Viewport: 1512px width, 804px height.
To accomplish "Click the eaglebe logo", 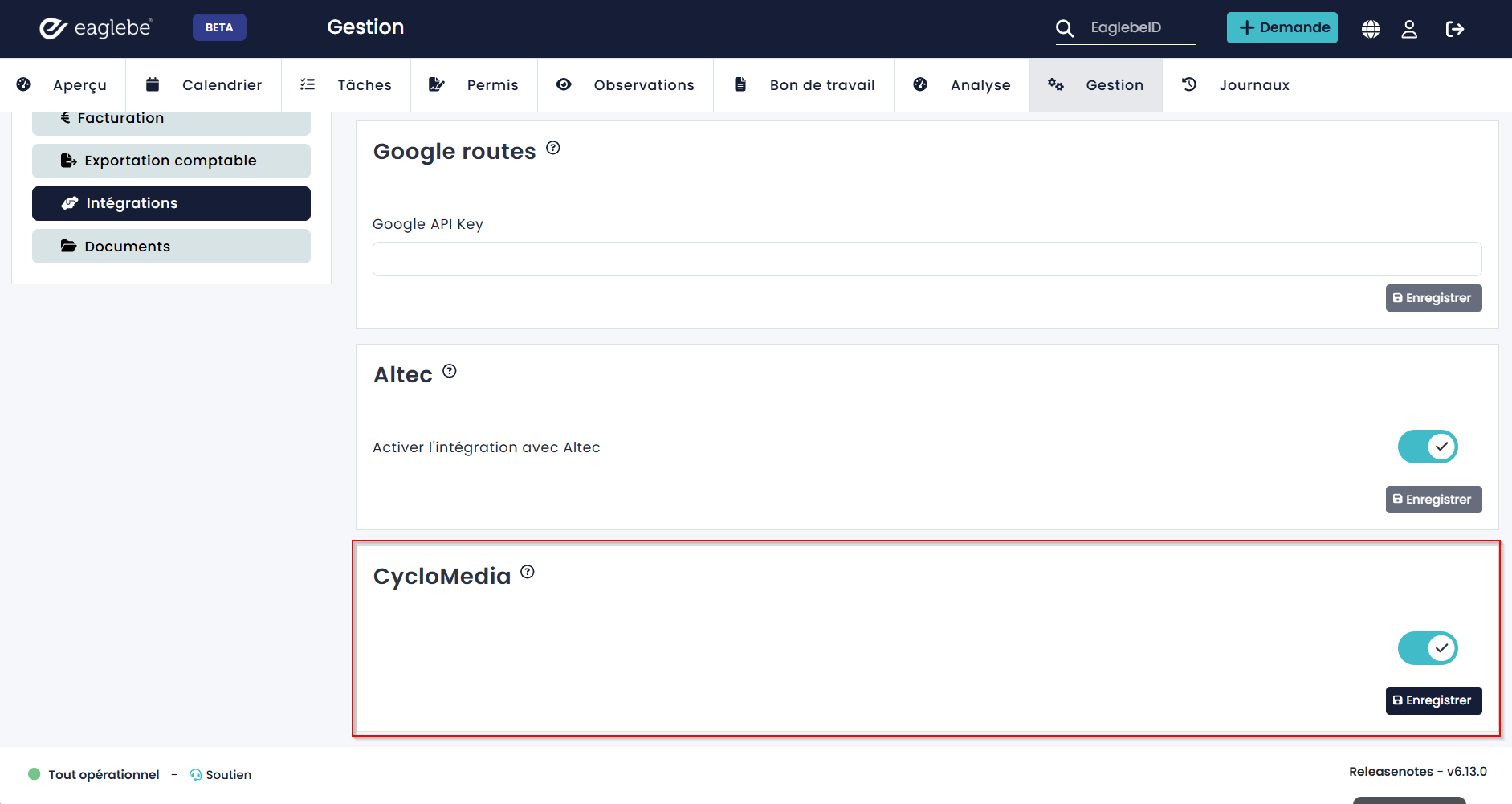I will [x=96, y=28].
